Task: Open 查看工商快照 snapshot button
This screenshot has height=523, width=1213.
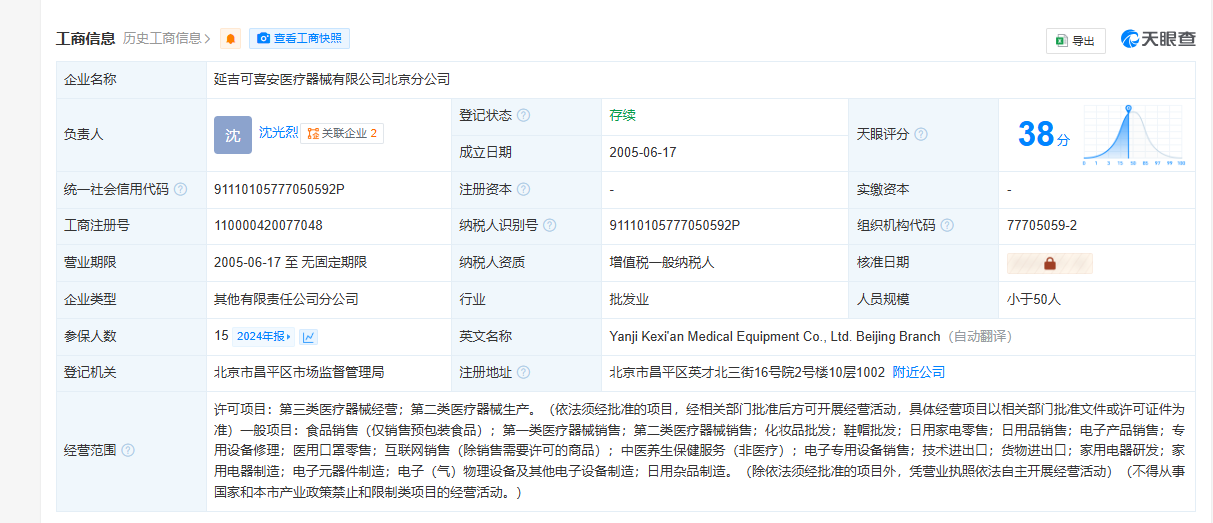Action: click(x=299, y=39)
